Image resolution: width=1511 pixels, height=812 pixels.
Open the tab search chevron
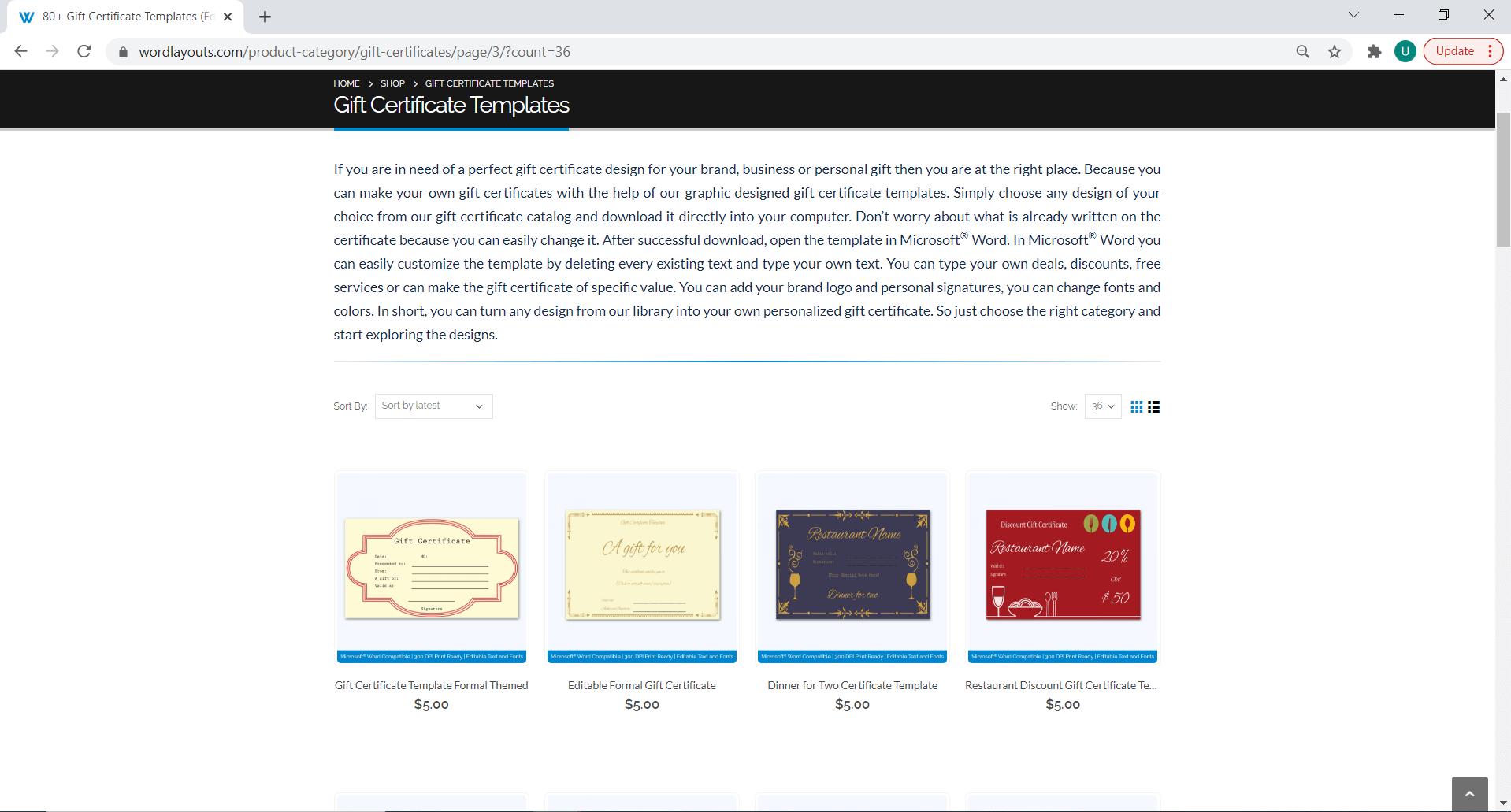click(1353, 15)
